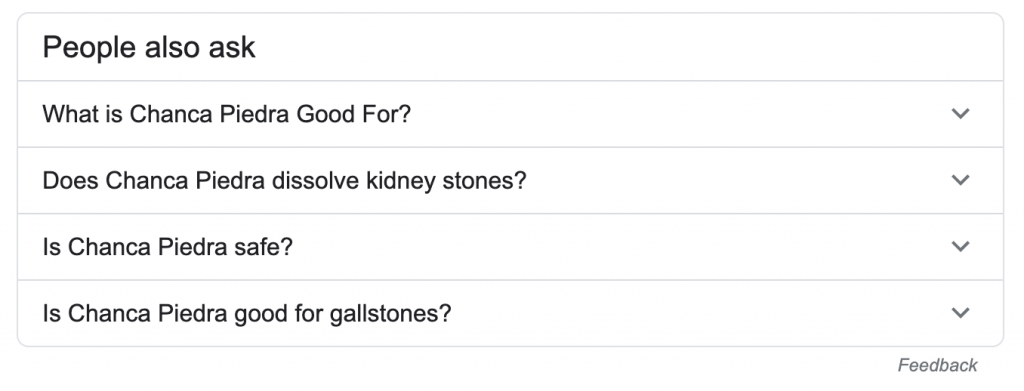The height and width of the screenshot is (391, 1024).
Task: Toggle open the first People also ask entry
Action: 510,114
